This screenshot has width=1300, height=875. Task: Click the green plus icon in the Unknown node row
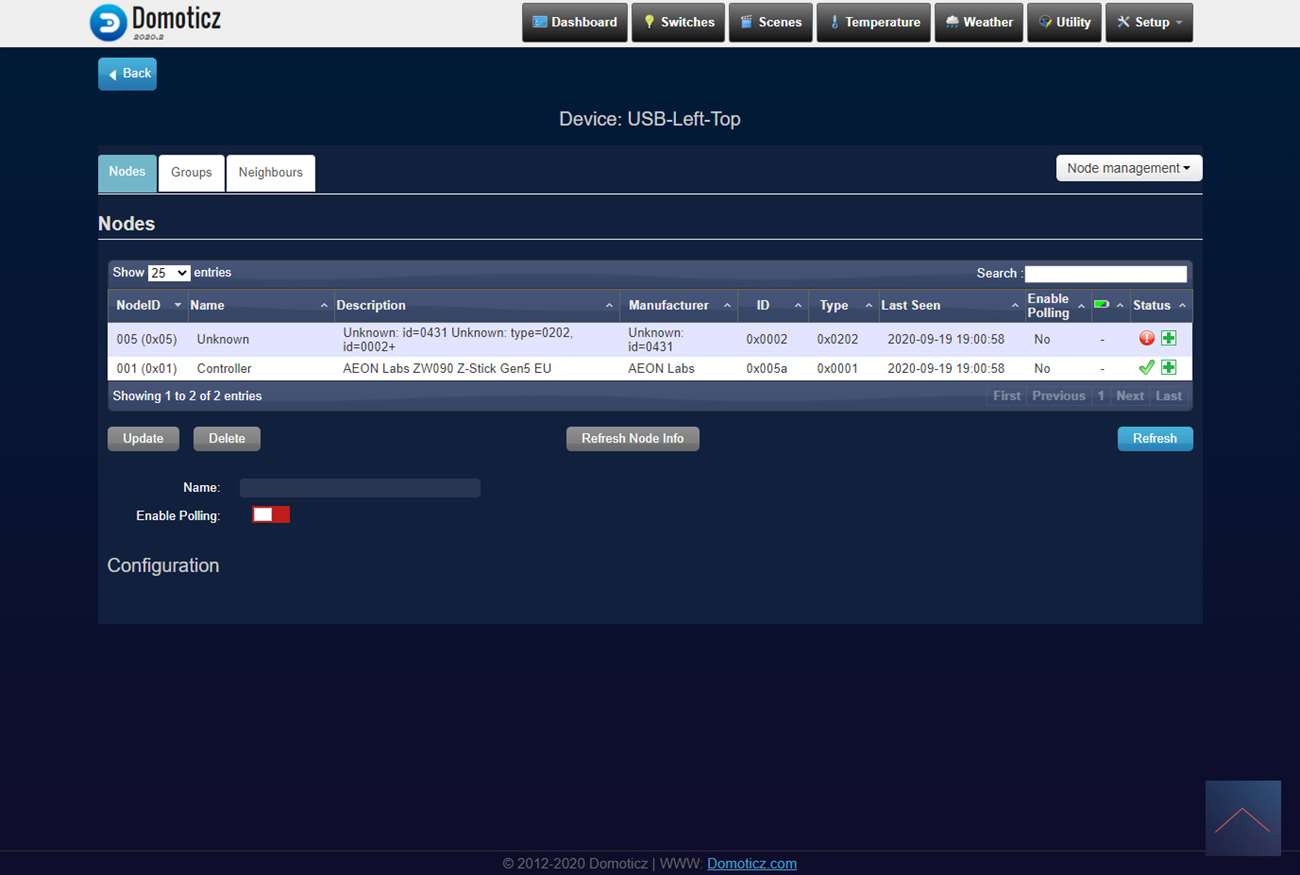(x=1168, y=339)
